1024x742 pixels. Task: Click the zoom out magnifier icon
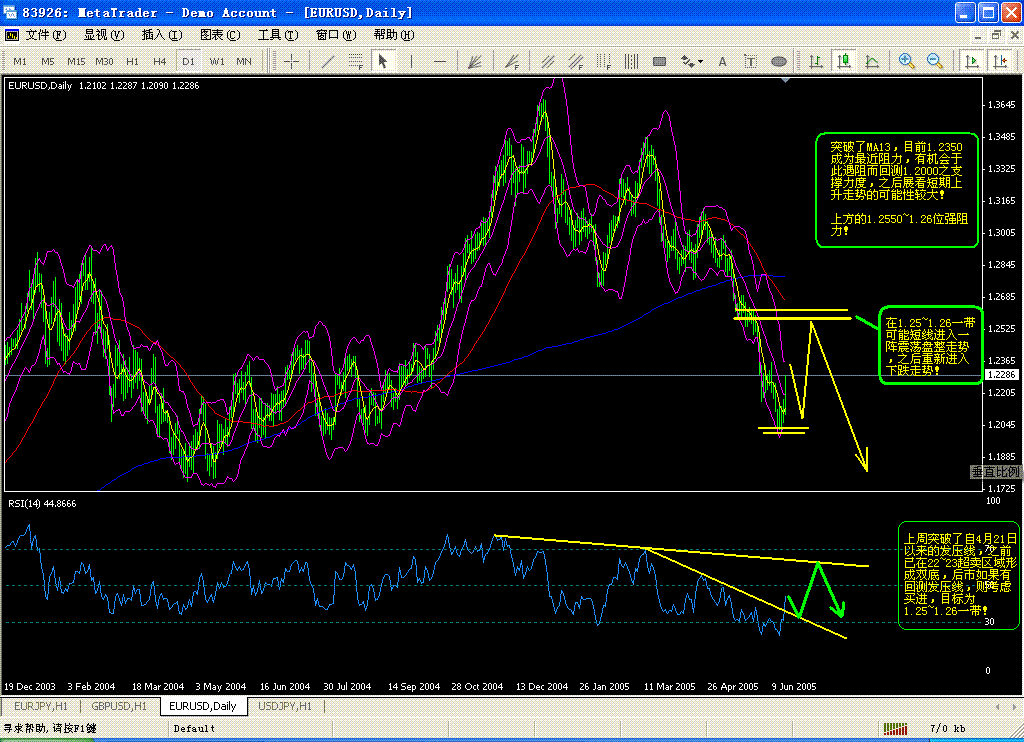935,61
